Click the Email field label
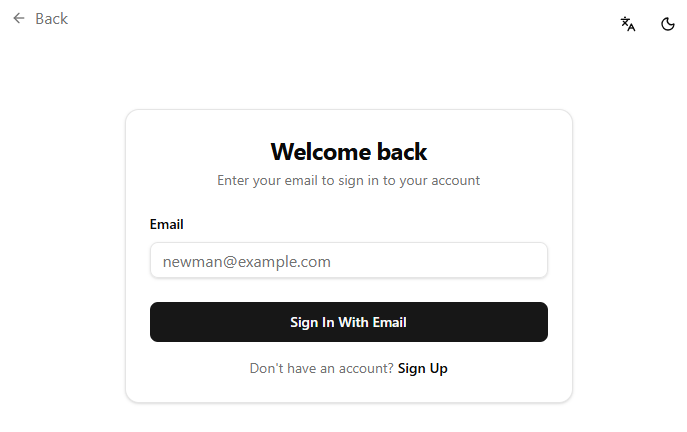 click(x=167, y=225)
